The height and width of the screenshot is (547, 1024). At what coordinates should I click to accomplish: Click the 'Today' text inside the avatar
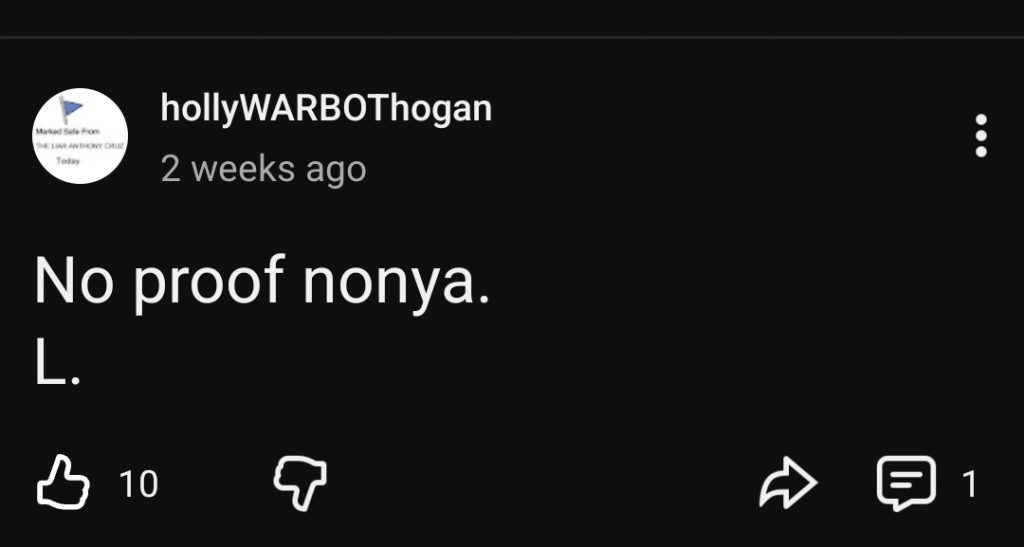[68, 161]
